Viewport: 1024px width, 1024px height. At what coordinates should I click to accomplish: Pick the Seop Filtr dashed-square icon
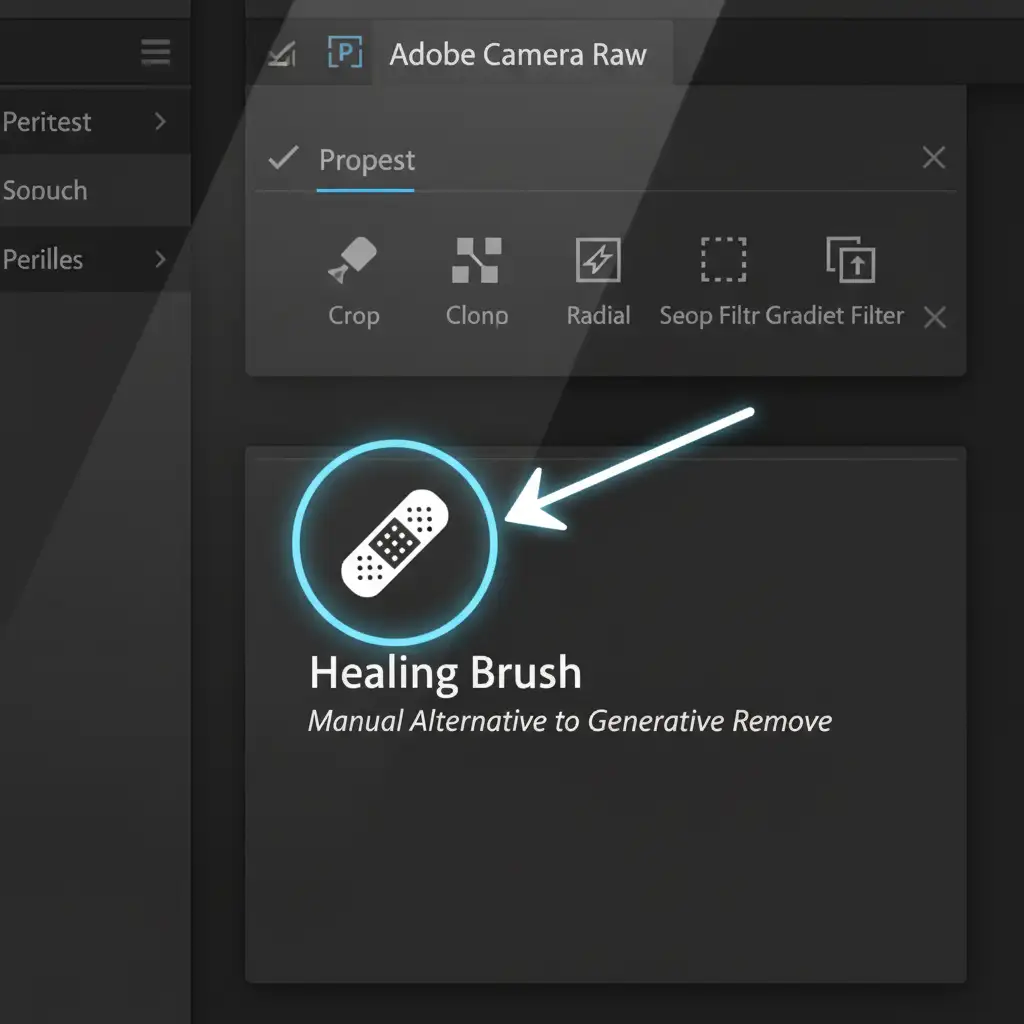click(x=722, y=260)
